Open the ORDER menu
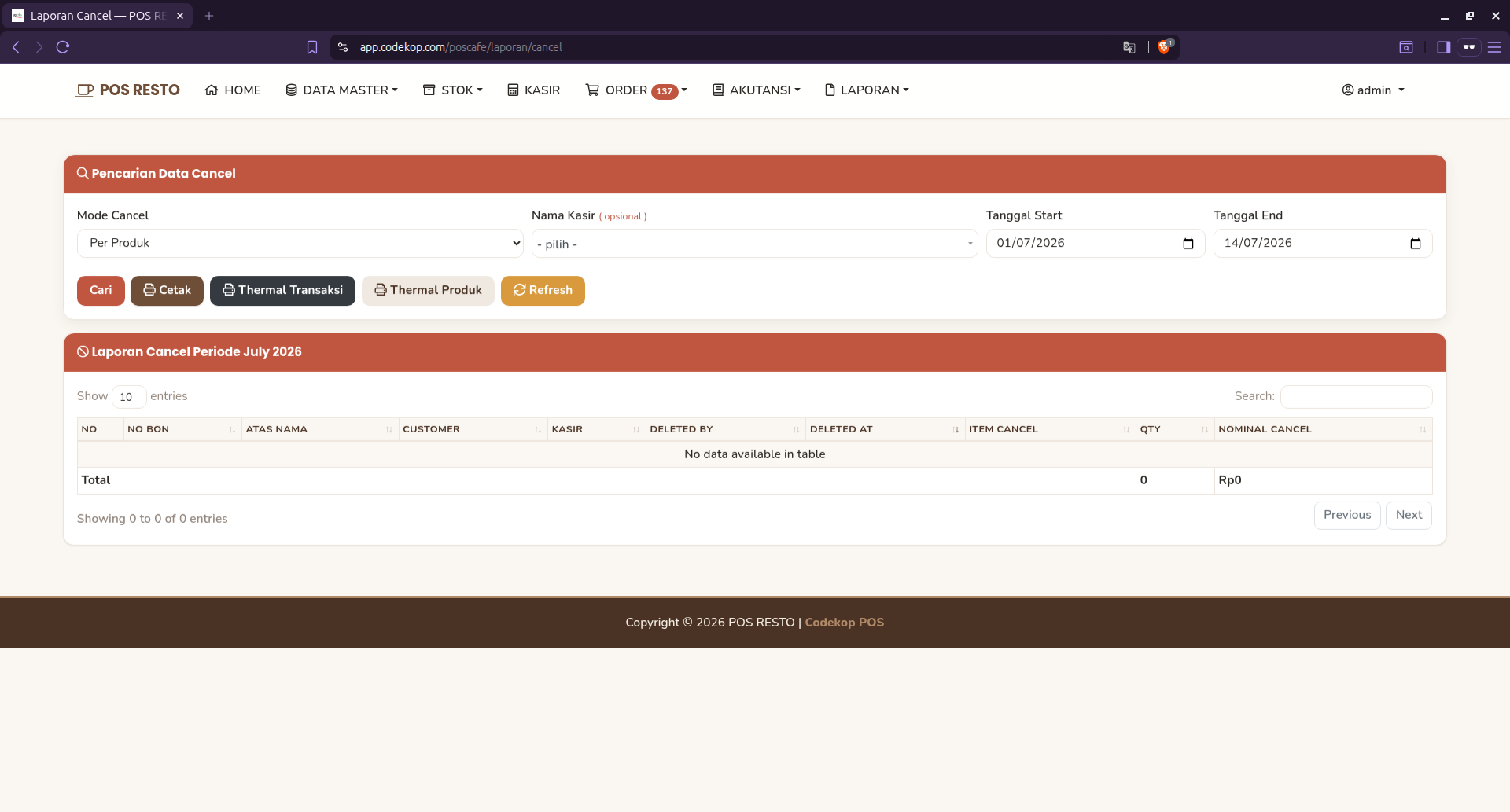This screenshot has height=812, width=1510. click(x=636, y=90)
